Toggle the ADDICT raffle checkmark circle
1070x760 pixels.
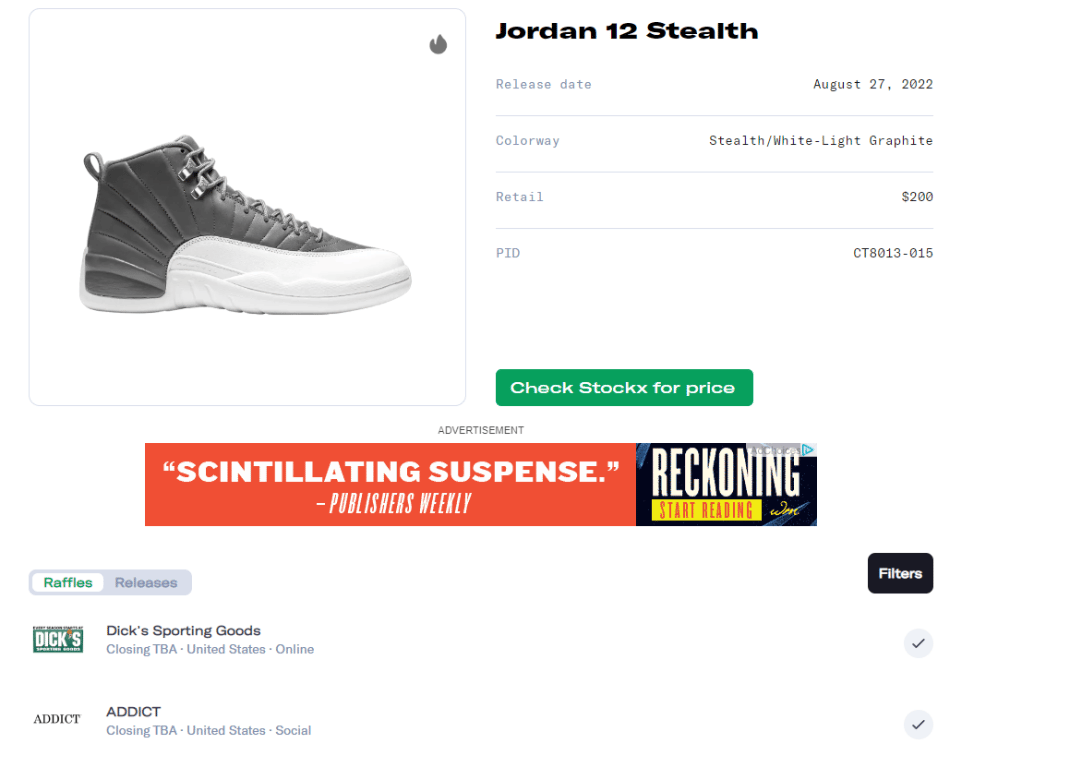coord(918,724)
